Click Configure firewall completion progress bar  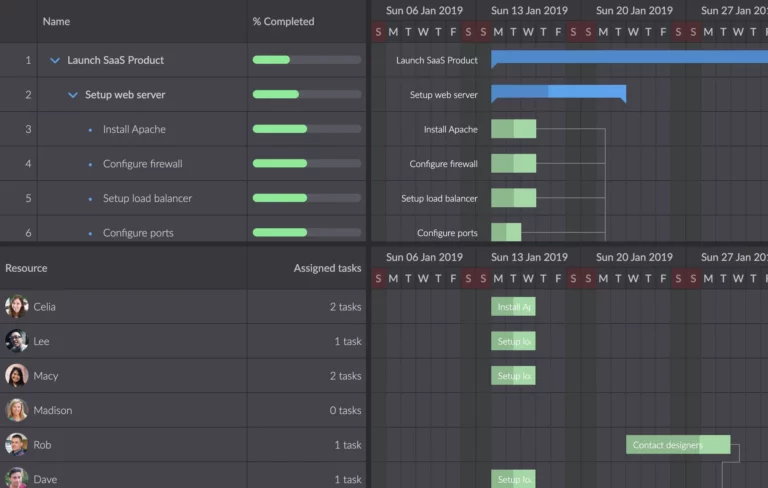(307, 163)
